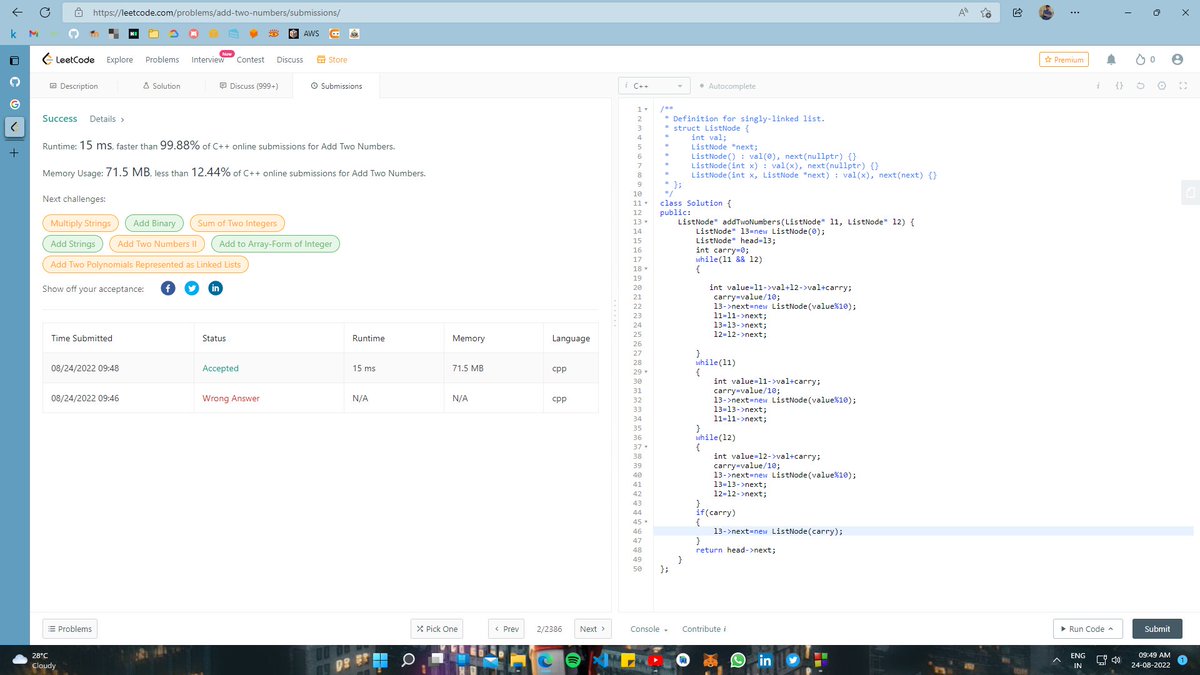Open Problems in the navigation bar
Viewport: 1200px width, 675px height.
click(x=162, y=60)
